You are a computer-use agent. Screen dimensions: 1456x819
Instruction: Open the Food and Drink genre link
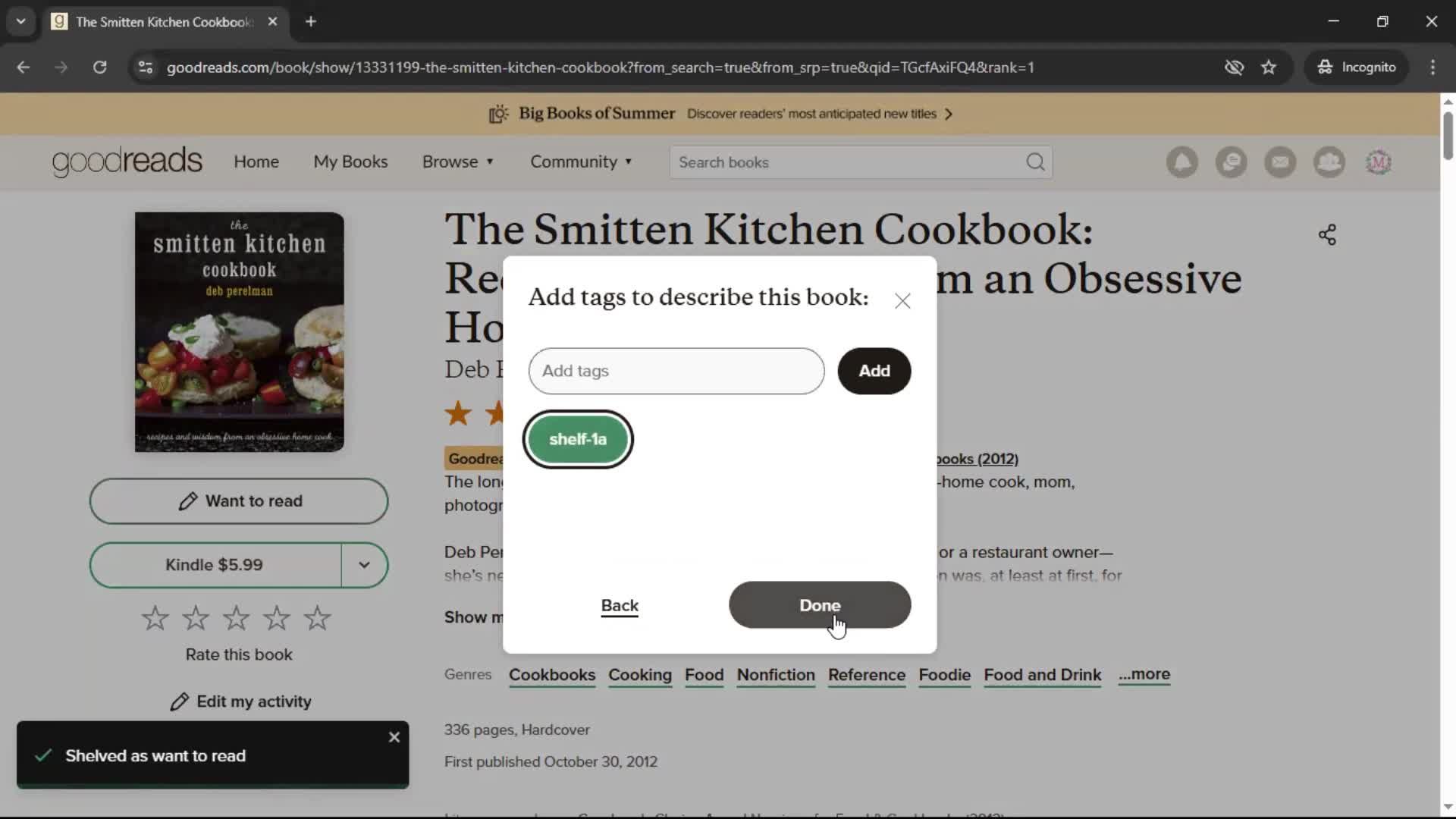tap(1043, 675)
